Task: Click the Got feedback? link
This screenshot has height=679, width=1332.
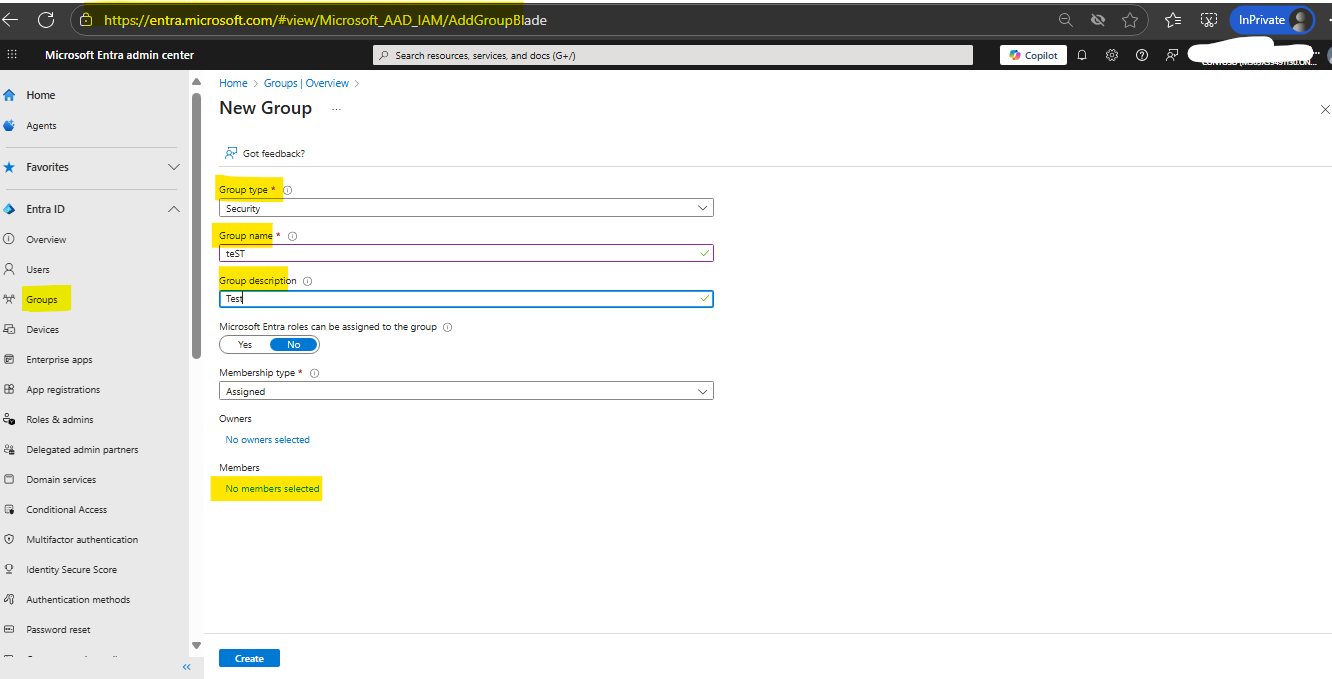Action: pos(274,153)
